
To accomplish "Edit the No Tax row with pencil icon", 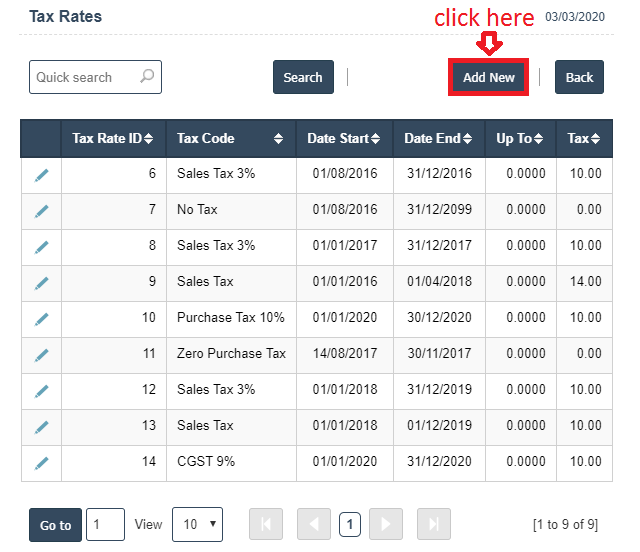I will 41,211.
